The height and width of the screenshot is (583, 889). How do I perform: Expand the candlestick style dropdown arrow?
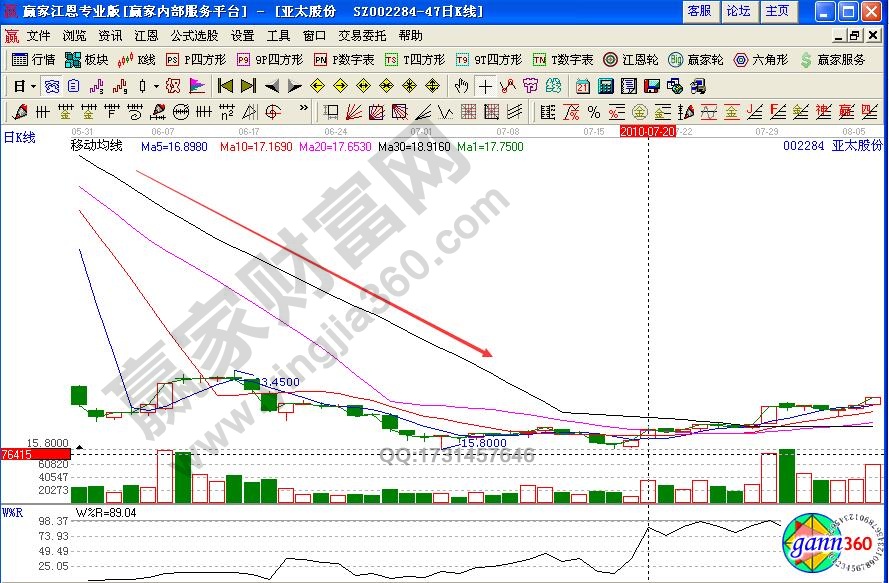point(156,85)
